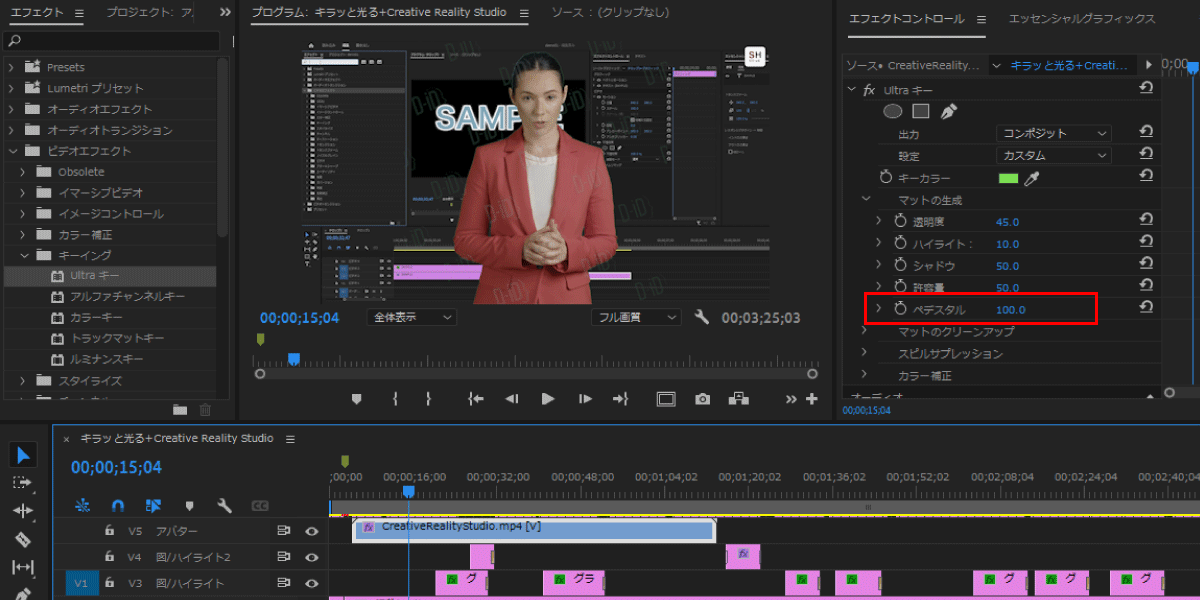
Task: Select the CreativeRealityStudio.mp4 clip in timeline
Action: pyautogui.click(x=534, y=529)
